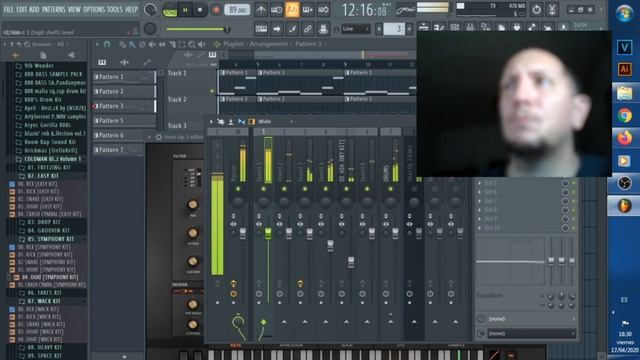Stop playback with the stop button
Image resolution: width=640 pixels, height=360 pixels.
tap(200, 10)
